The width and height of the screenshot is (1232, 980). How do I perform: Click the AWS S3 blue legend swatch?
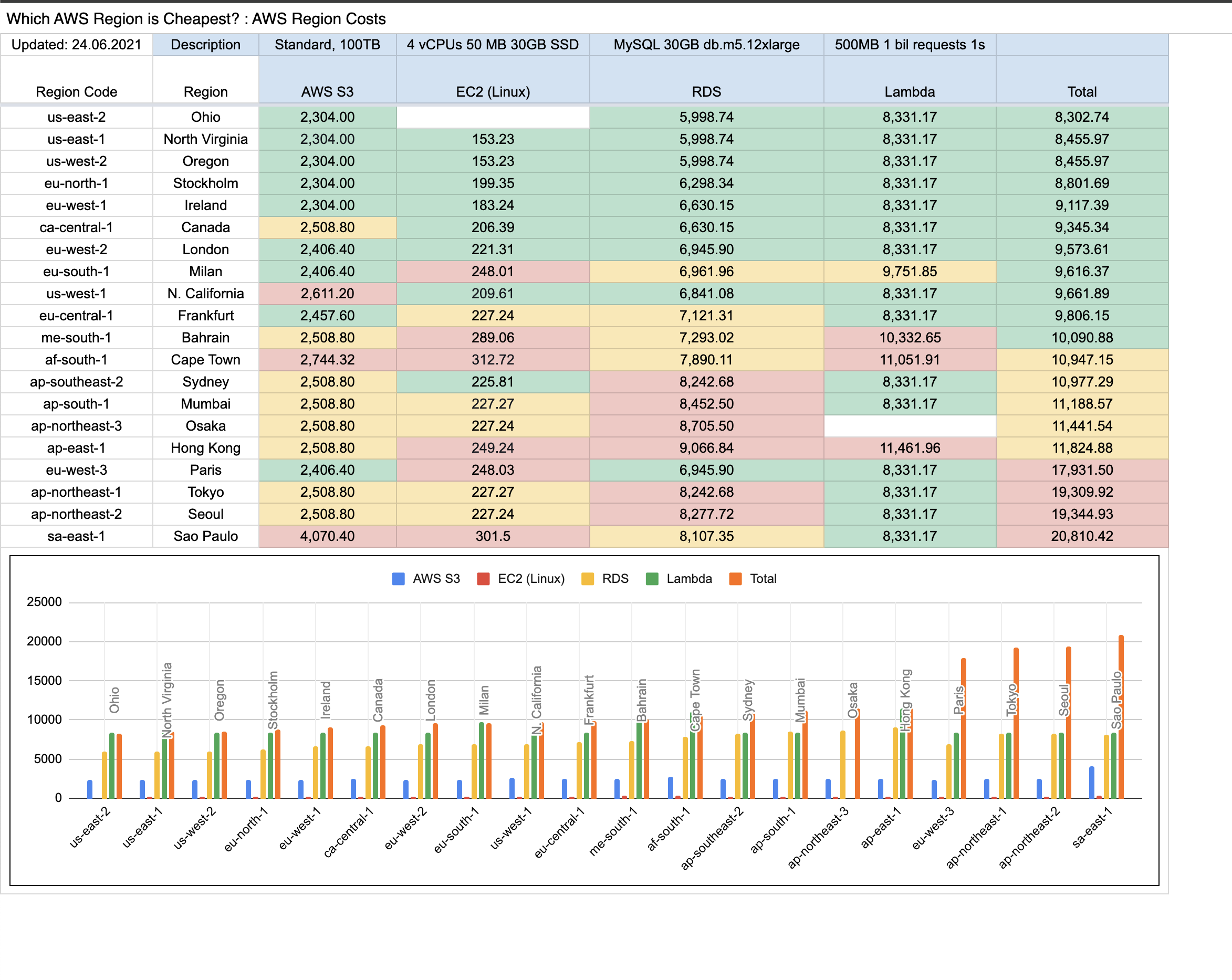point(398,579)
